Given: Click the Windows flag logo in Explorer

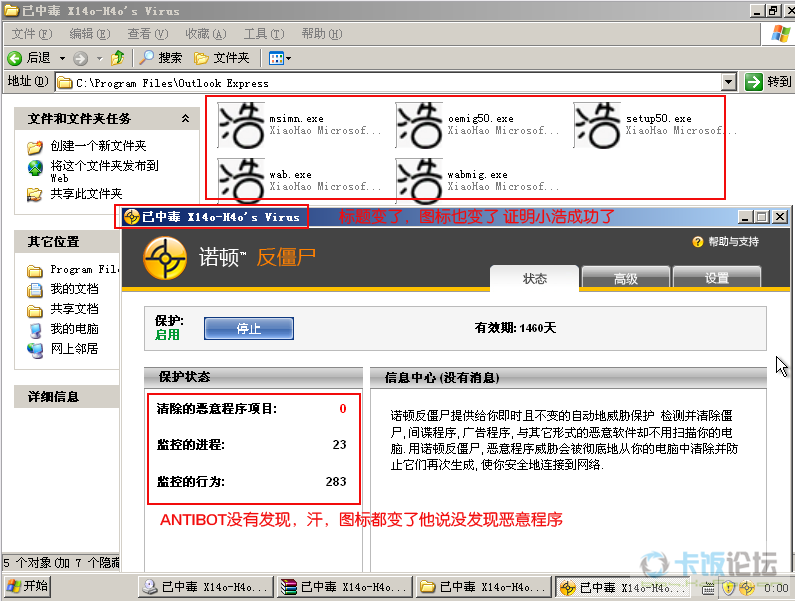Looking at the screenshot, I should [780, 34].
